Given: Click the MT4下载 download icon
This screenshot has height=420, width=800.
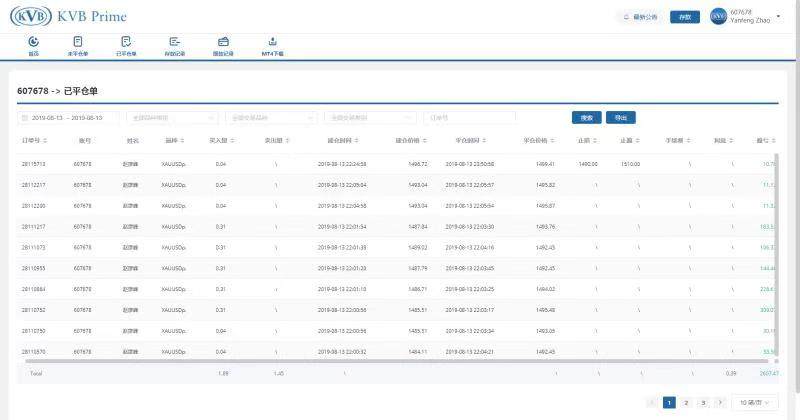Looking at the screenshot, I should tap(272, 44).
